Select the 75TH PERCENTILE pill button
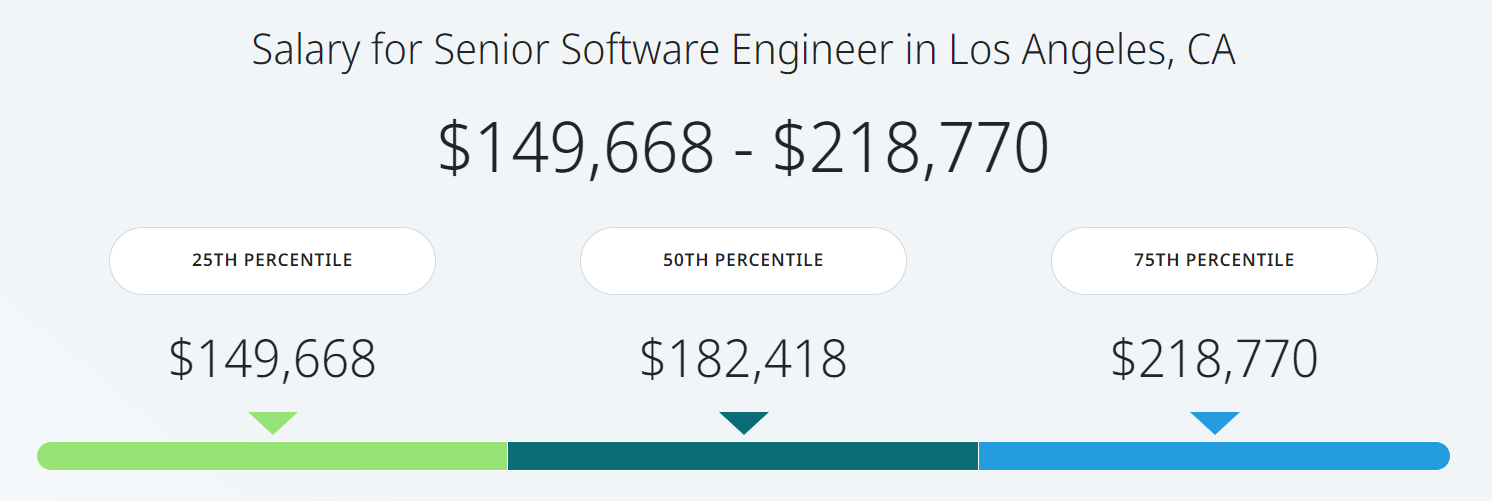 (x=1214, y=261)
